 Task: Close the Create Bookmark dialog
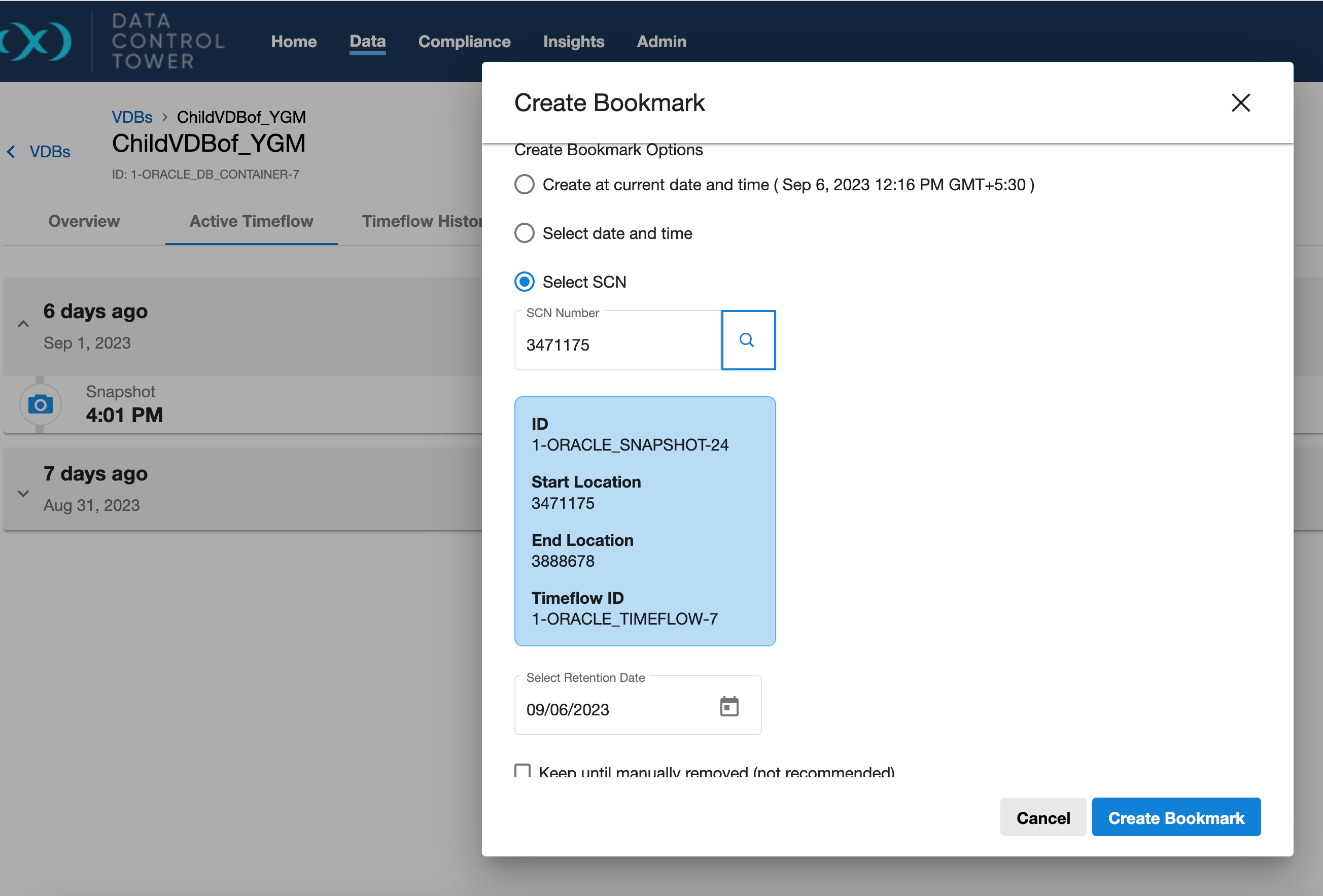pyautogui.click(x=1240, y=103)
